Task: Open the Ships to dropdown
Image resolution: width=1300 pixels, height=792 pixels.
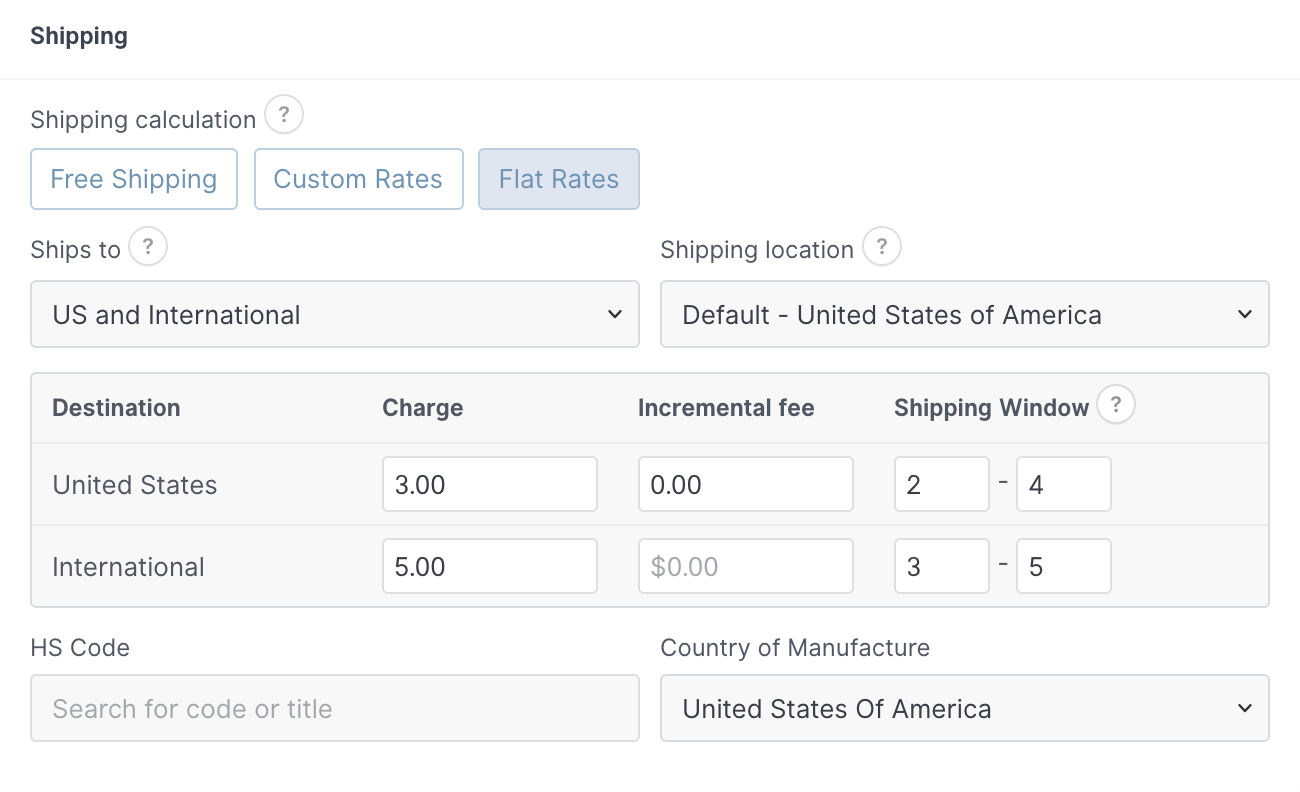Action: point(335,314)
